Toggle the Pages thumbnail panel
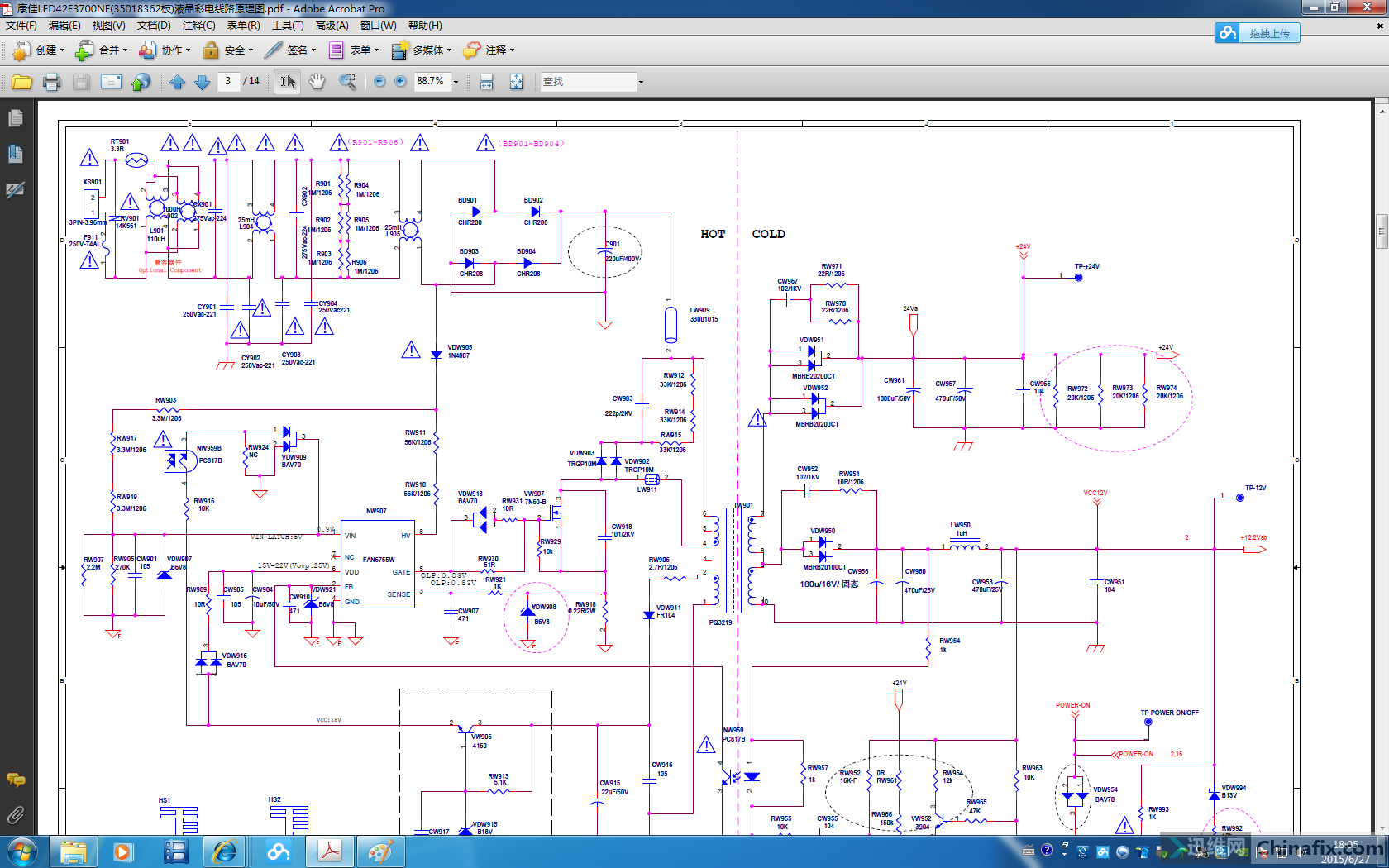 coord(15,119)
